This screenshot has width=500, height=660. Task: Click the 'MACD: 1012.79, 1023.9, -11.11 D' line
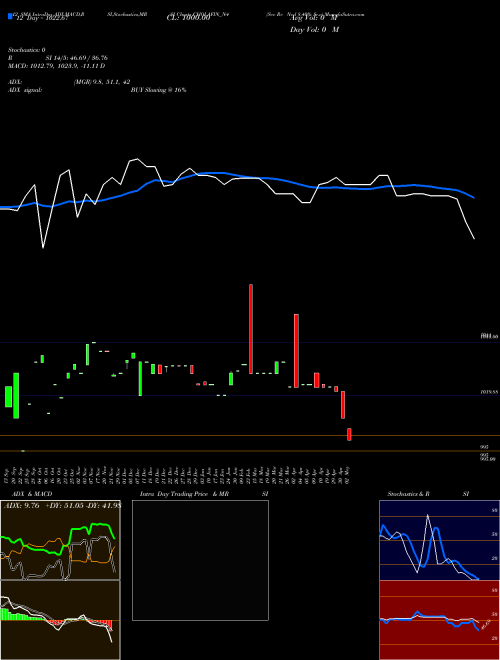56,66
